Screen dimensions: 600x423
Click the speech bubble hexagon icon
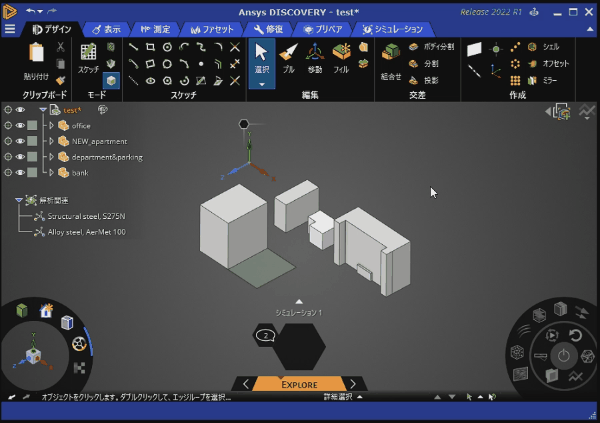pyautogui.click(x=265, y=336)
